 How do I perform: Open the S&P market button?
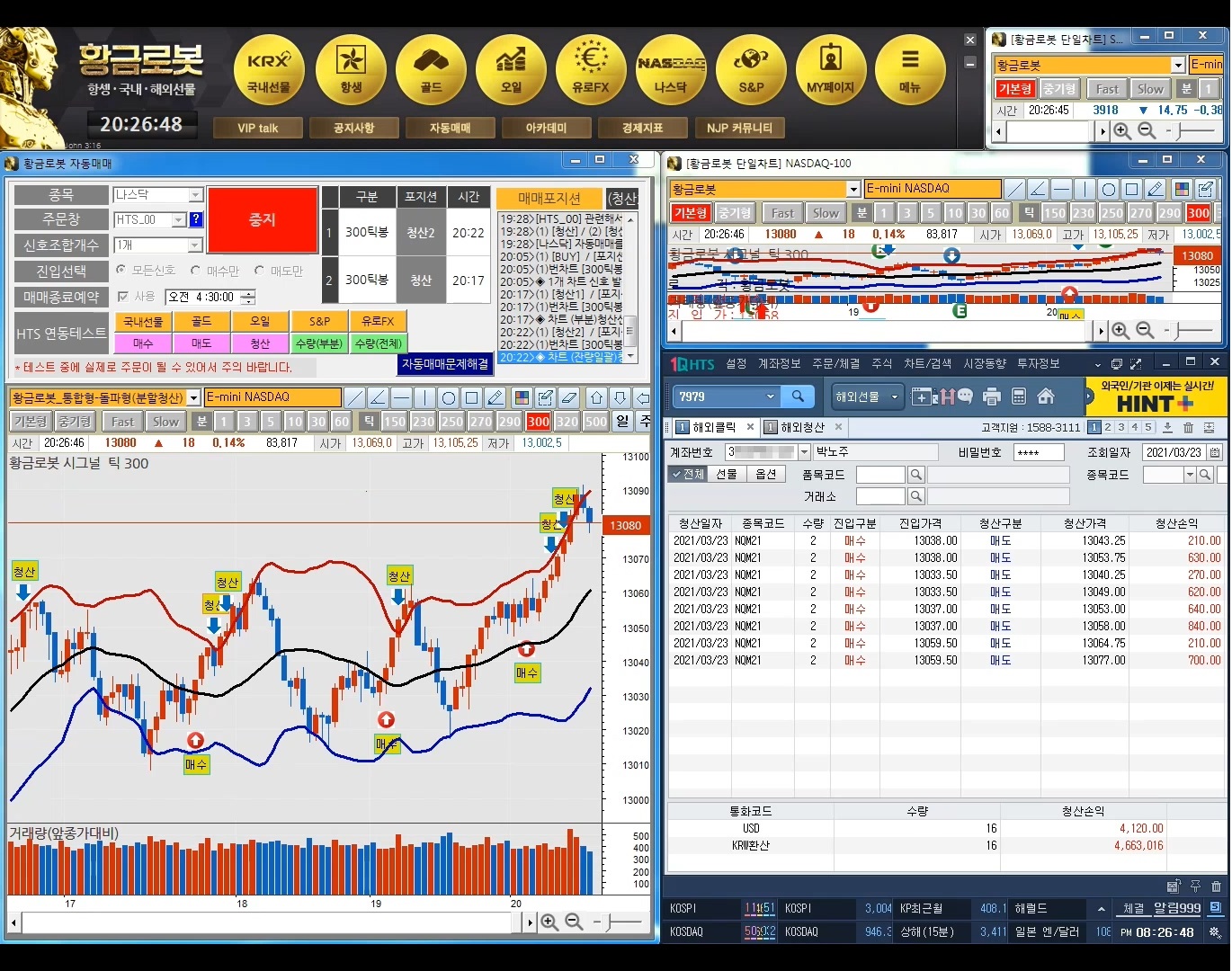[x=751, y=70]
